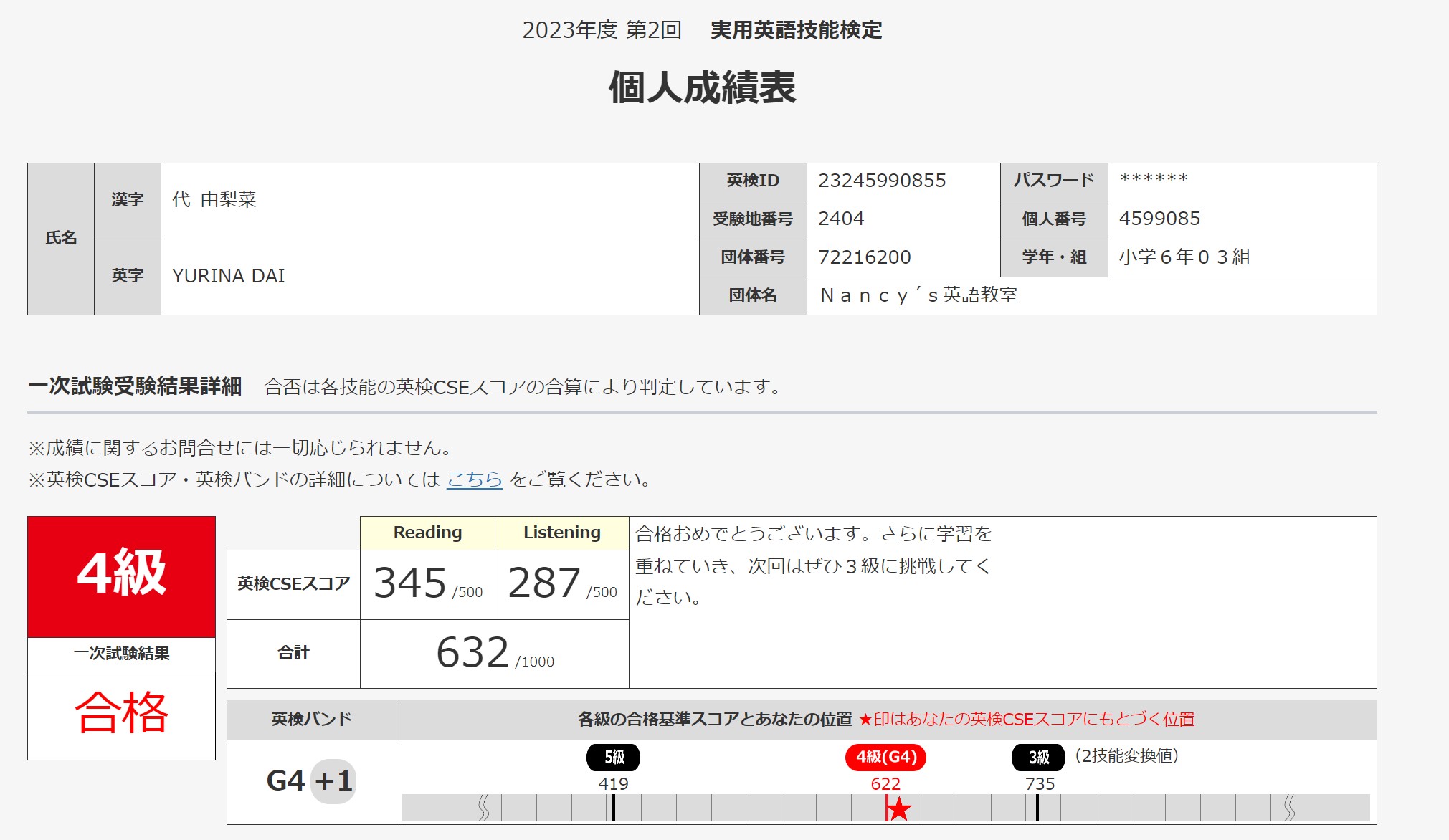This screenshot has height=840, width=1449.
Task: Select the 団体名 value Nancy's英語教室
Action: (x=918, y=295)
